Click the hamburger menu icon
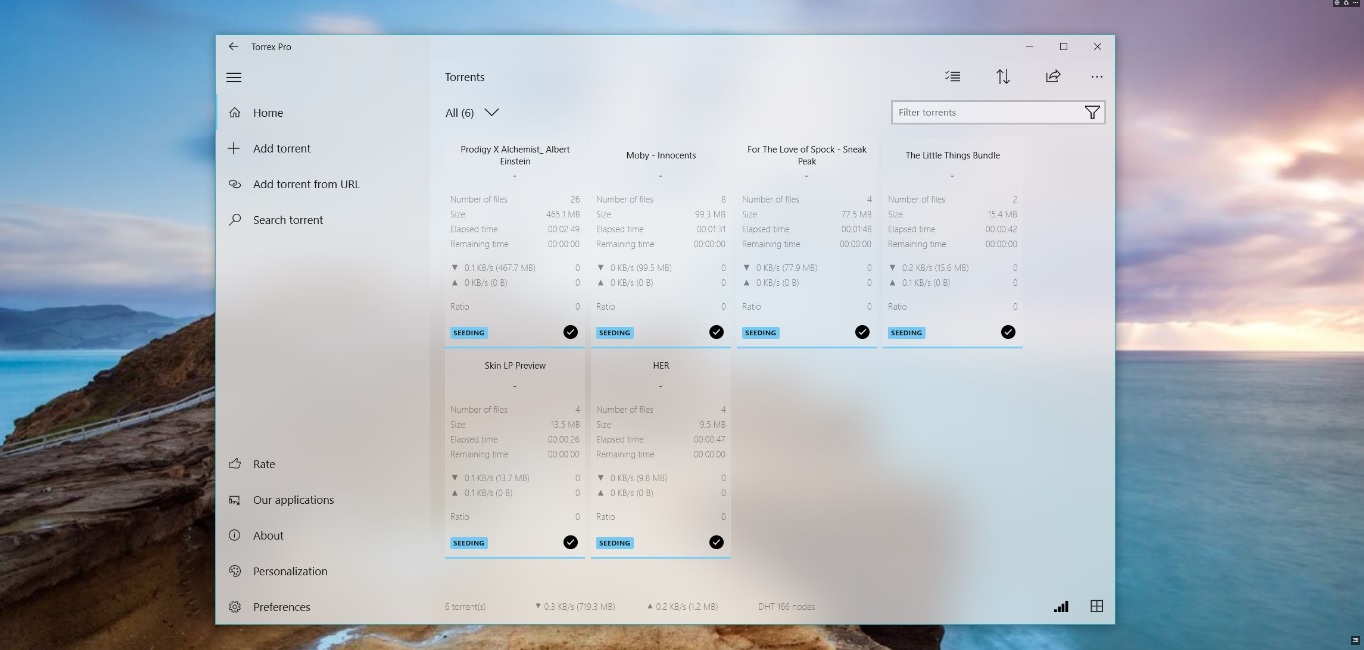Screen dimensions: 1364x650 [234, 77]
